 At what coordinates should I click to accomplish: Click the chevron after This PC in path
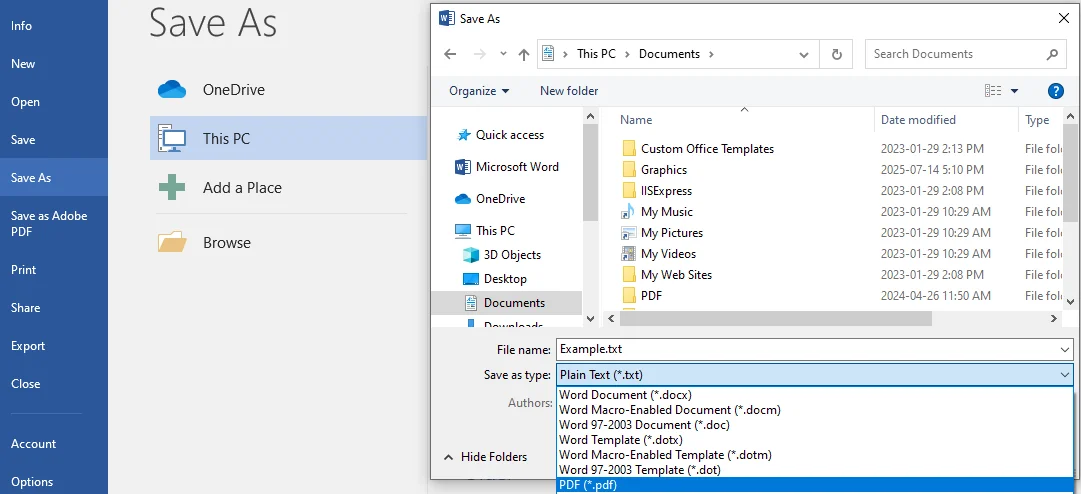pos(627,54)
